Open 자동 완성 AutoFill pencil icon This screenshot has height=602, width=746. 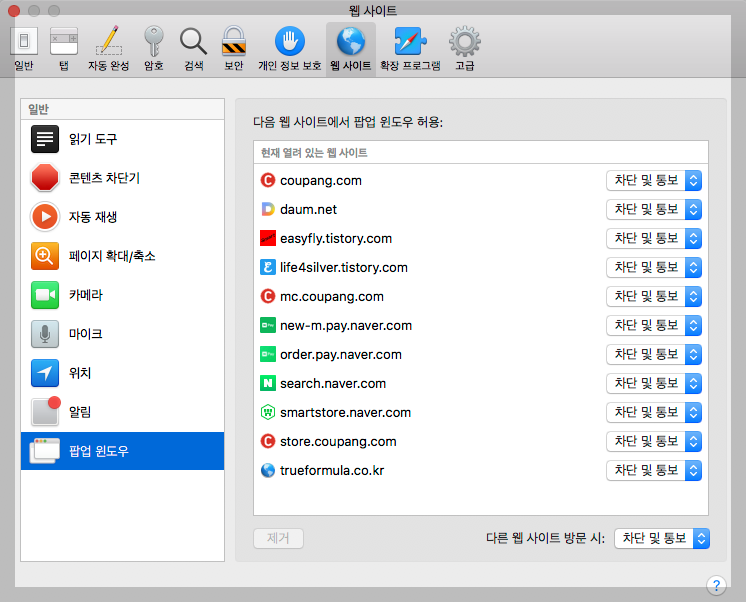pos(109,41)
